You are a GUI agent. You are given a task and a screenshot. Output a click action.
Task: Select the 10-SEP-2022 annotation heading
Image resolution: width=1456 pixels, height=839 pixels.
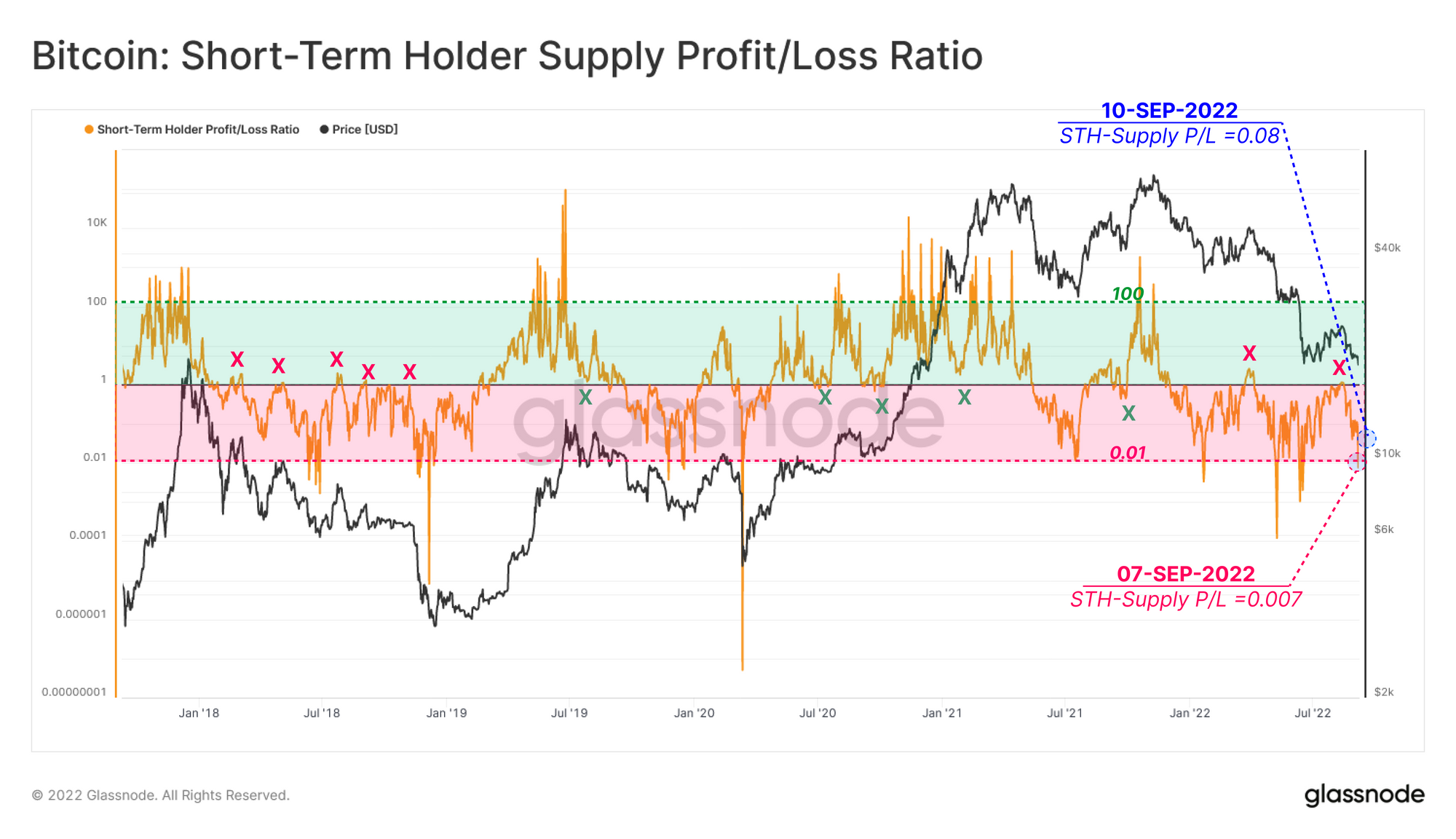pos(1169,111)
